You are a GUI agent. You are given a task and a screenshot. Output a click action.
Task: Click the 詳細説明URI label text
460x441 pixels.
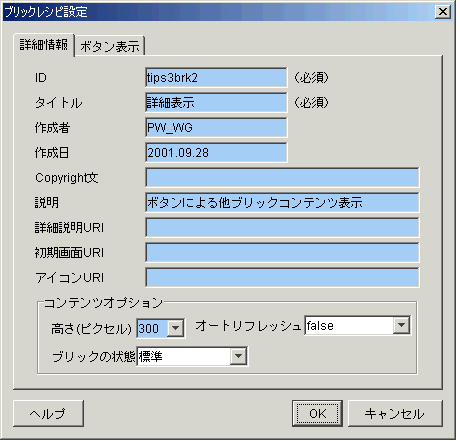69,228
